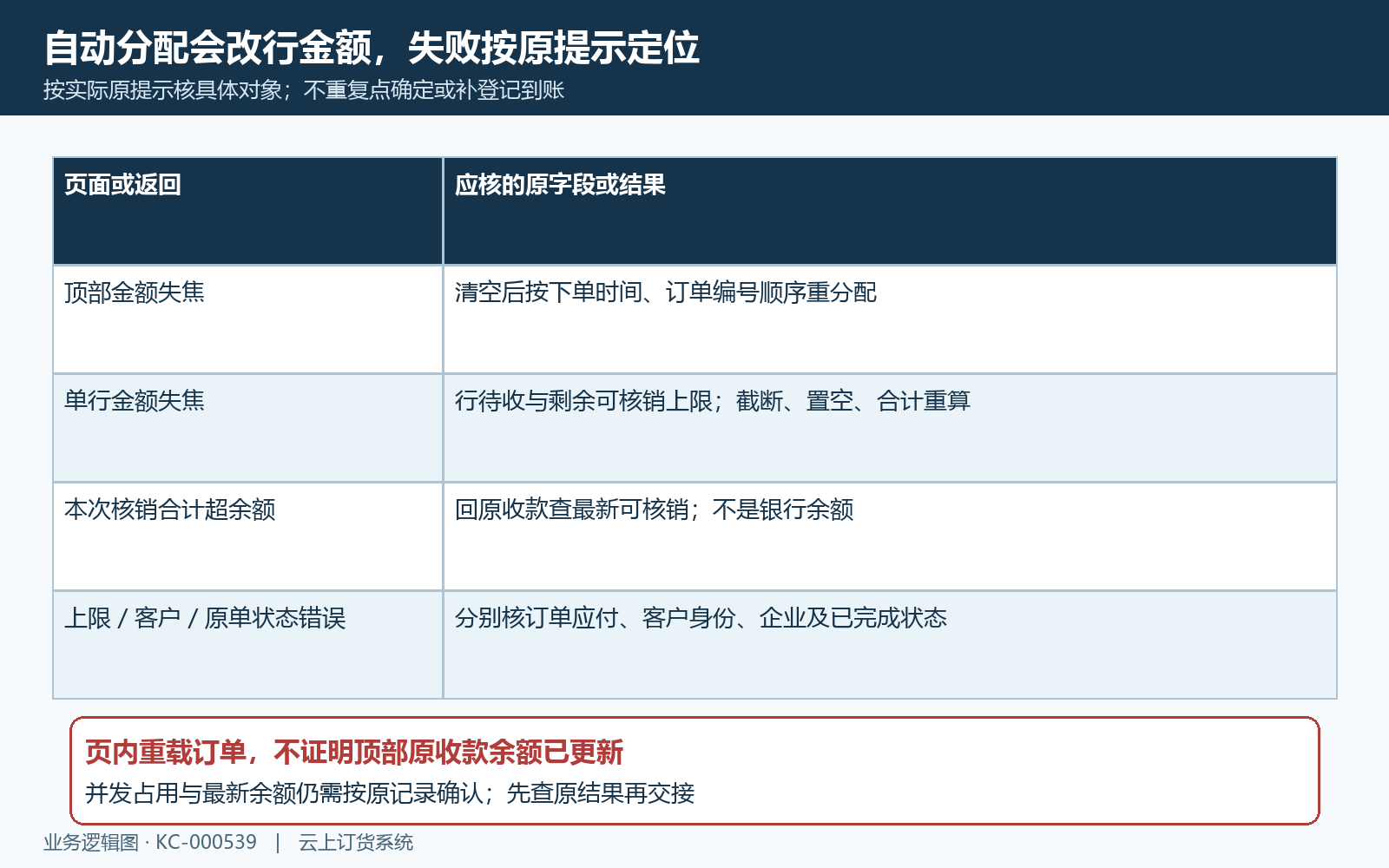Click the footer label 业务逻辑图 · KC-000539
1389x868 pixels.
150,843
